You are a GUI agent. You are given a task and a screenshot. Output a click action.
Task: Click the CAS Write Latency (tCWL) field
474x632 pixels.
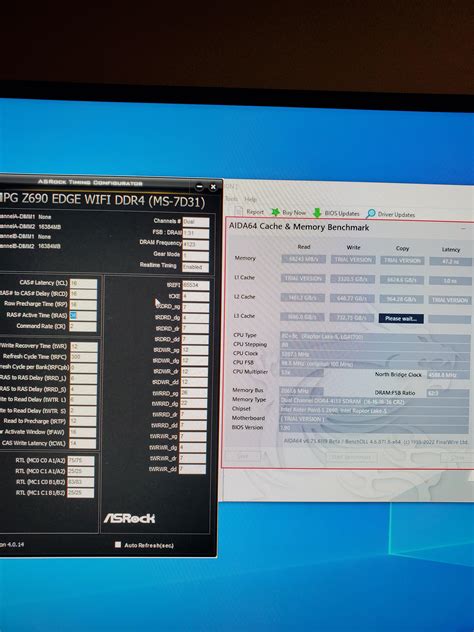tap(83, 444)
